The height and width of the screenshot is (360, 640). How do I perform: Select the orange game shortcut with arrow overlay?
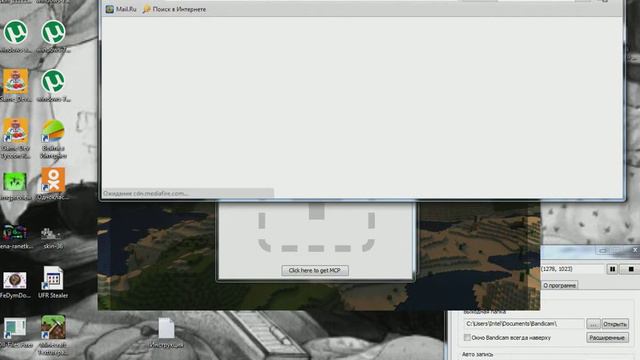pos(15,138)
